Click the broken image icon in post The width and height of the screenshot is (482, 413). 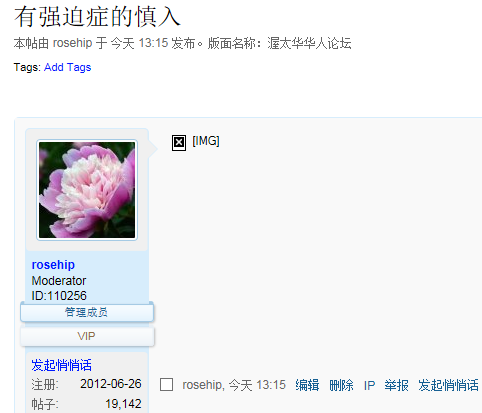click(179, 143)
